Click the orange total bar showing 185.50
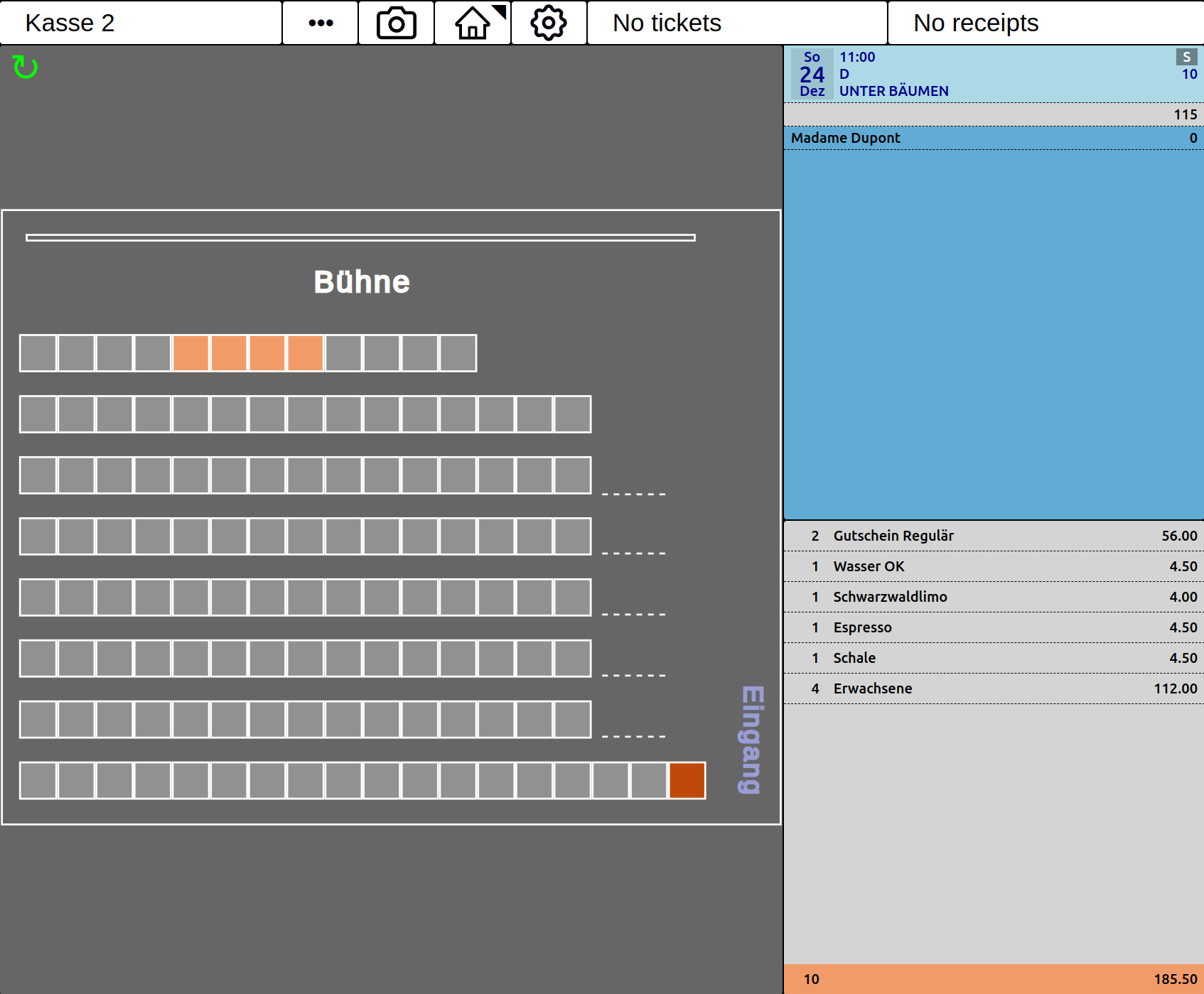Image resolution: width=1204 pixels, height=994 pixels. [994, 979]
